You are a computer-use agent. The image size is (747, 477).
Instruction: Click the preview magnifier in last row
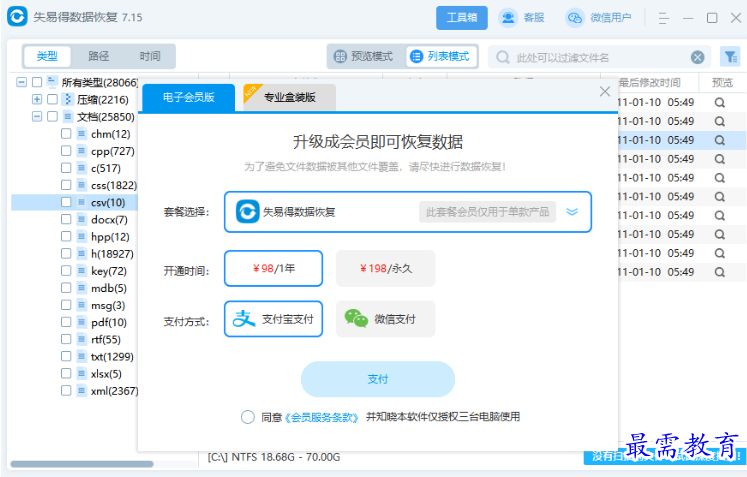point(719,272)
